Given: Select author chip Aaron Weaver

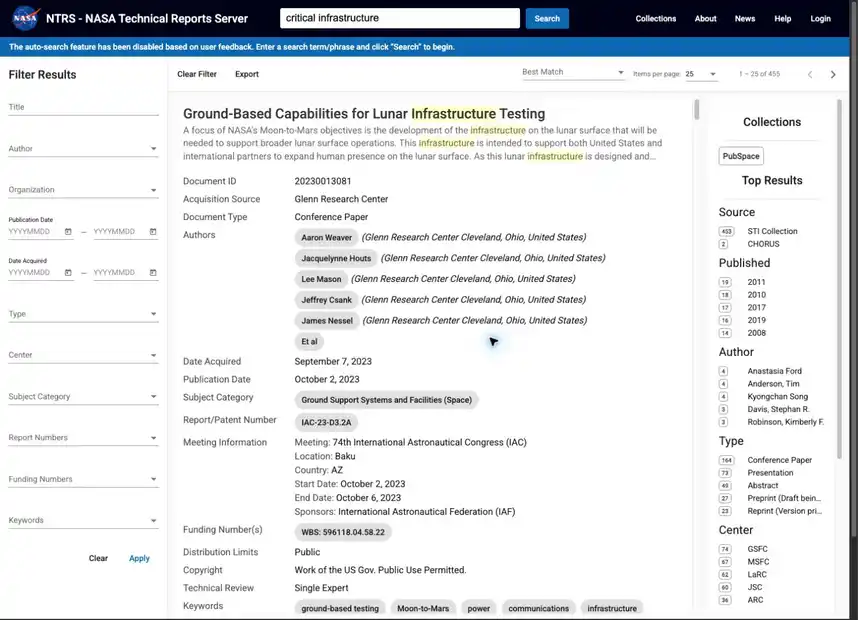Looking at the screenshot, I should [327, 237].
